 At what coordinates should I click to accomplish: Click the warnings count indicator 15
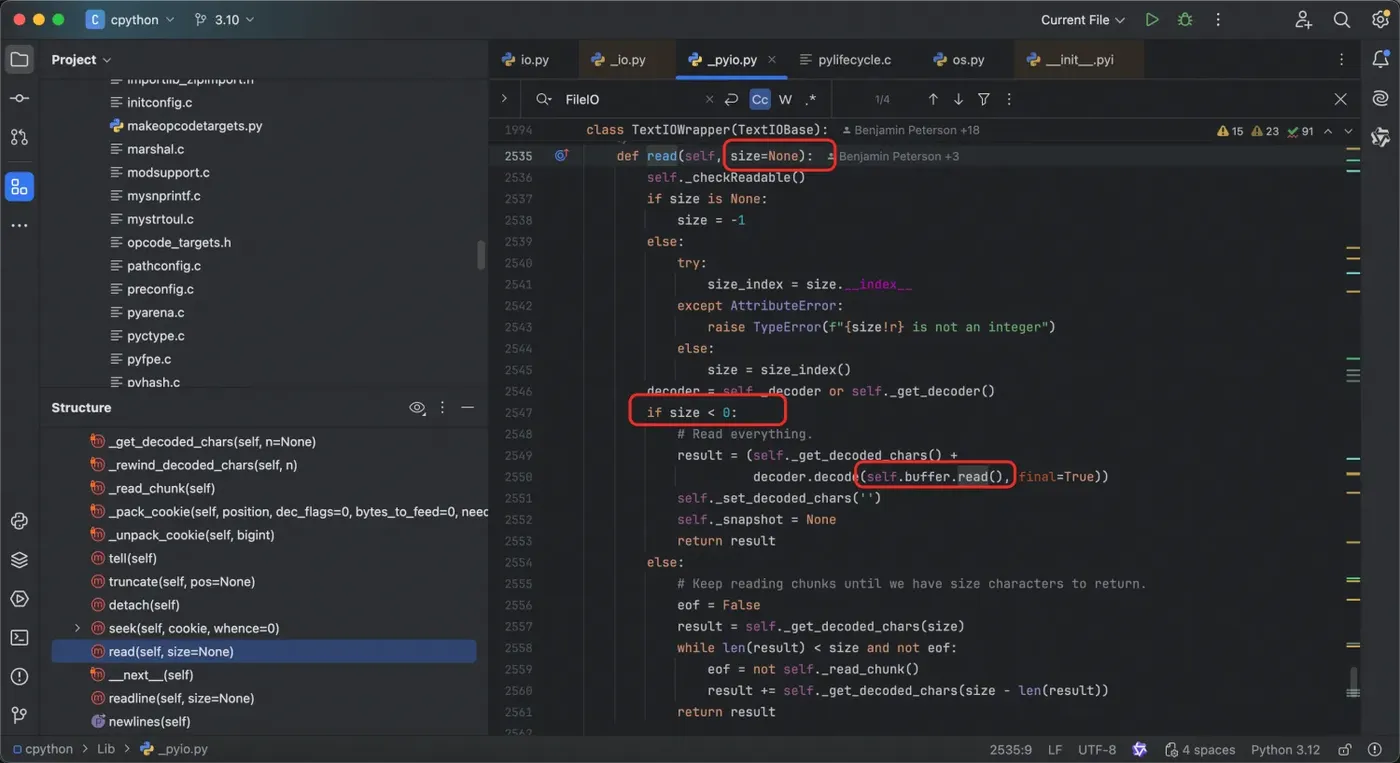[1230, 131]
